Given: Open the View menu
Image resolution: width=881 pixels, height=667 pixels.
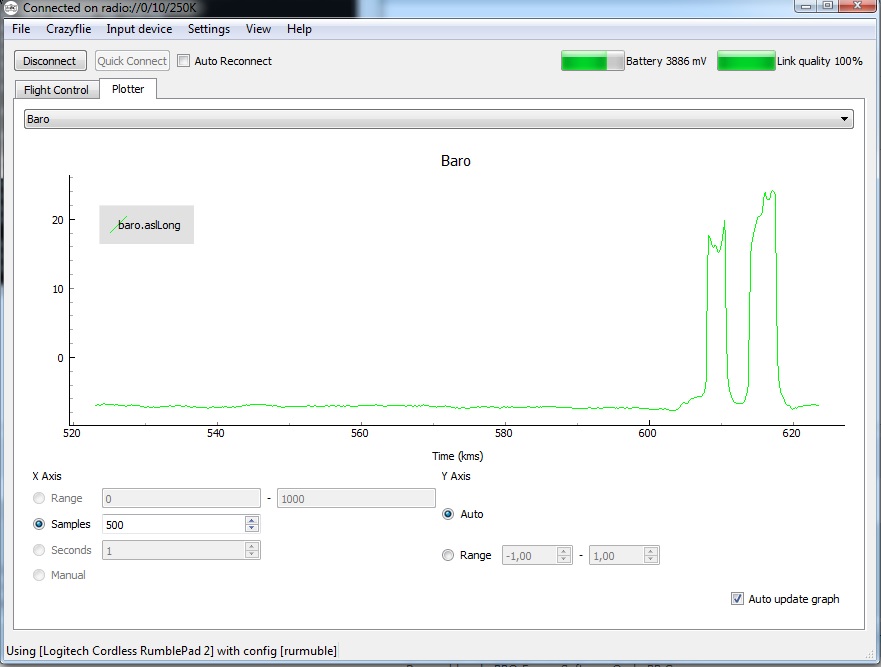Looking at the screenshot, I should [x=258, y=29].
